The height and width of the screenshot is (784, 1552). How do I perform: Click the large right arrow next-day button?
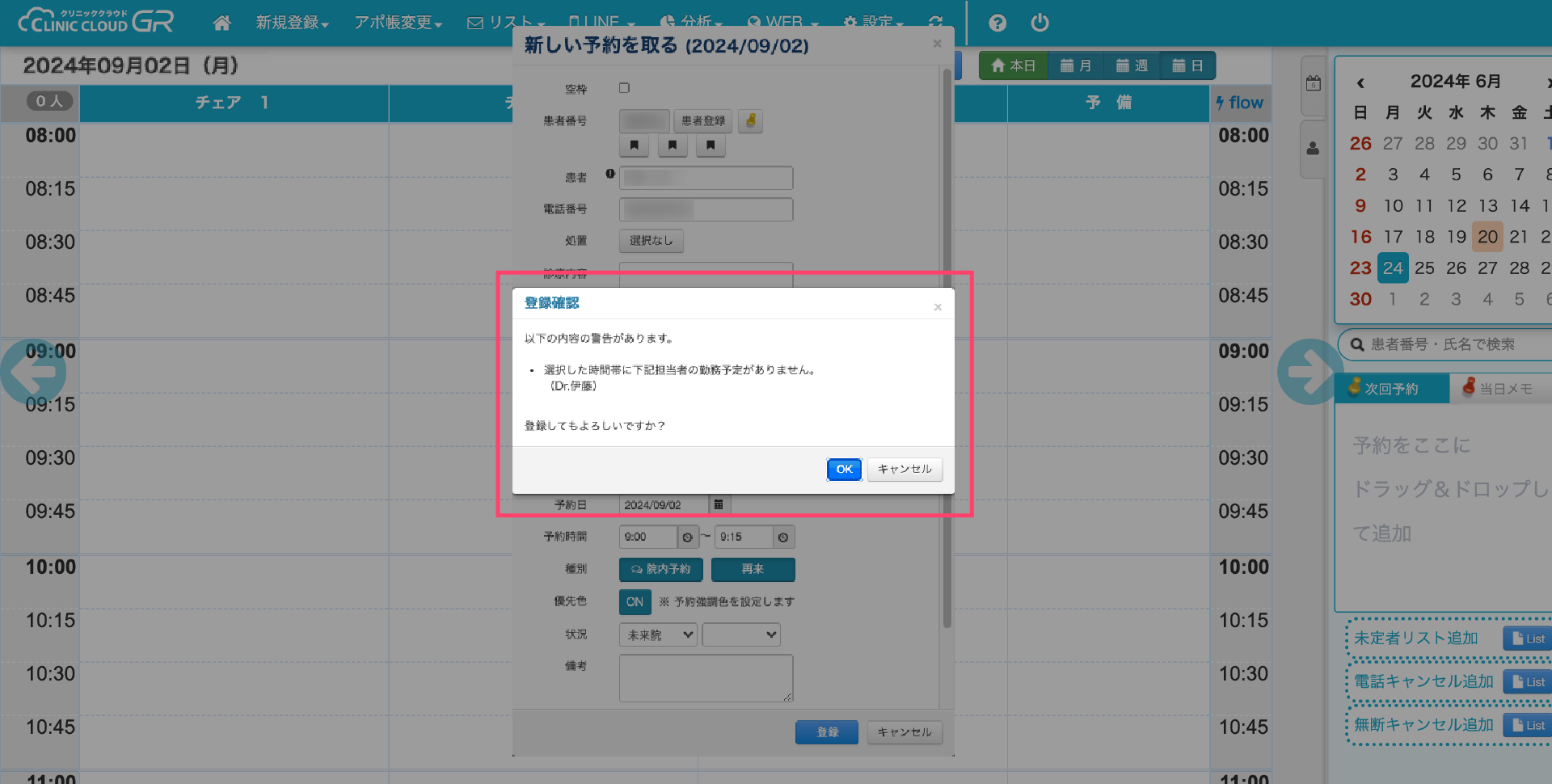(1305, 372)
